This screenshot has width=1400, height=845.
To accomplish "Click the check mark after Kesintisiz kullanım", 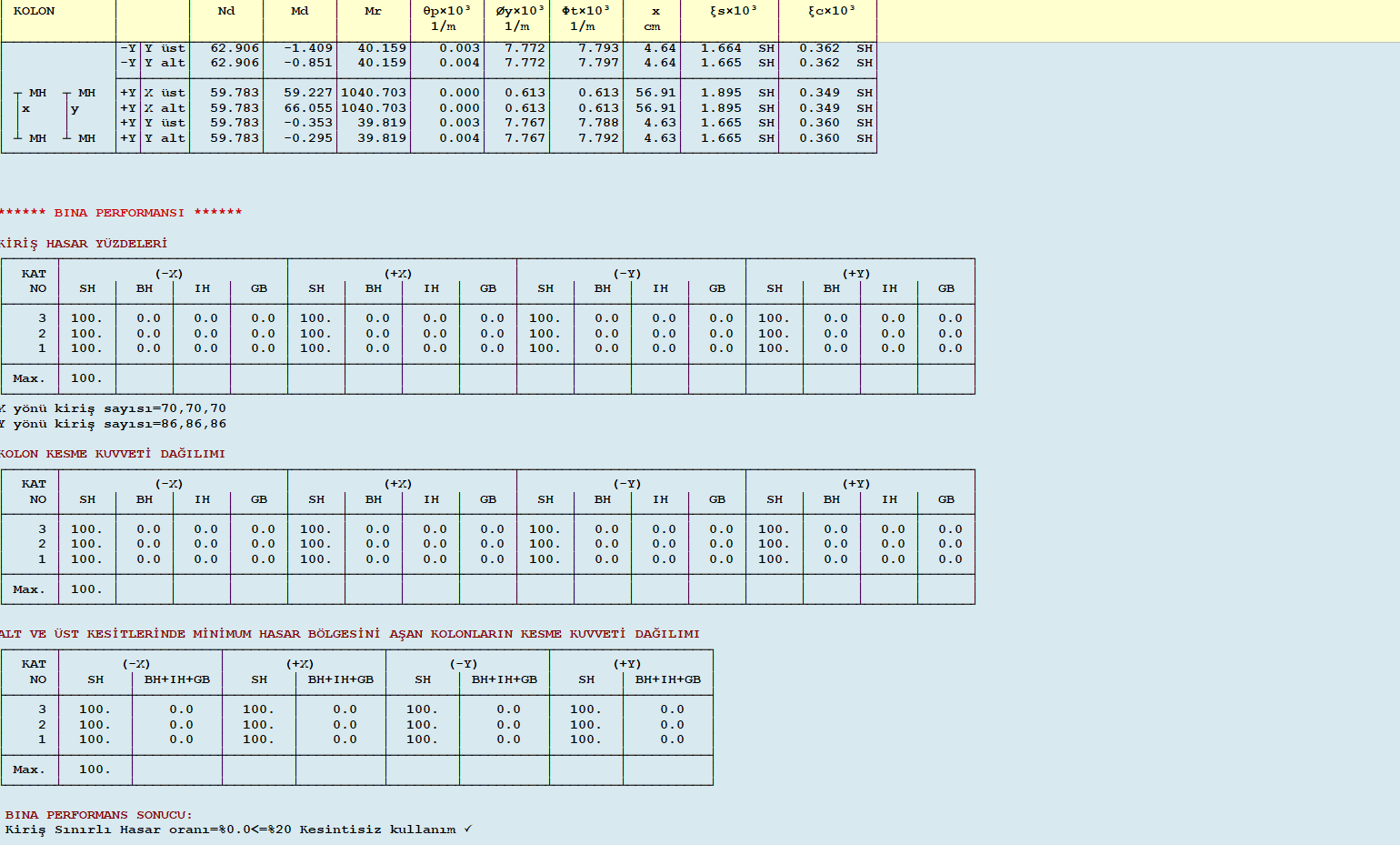I will coord(468,830).
